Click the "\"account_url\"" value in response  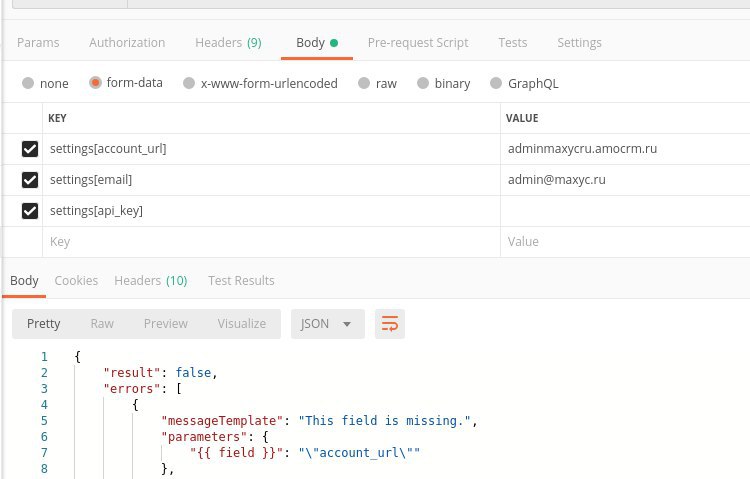pos(359,453)
